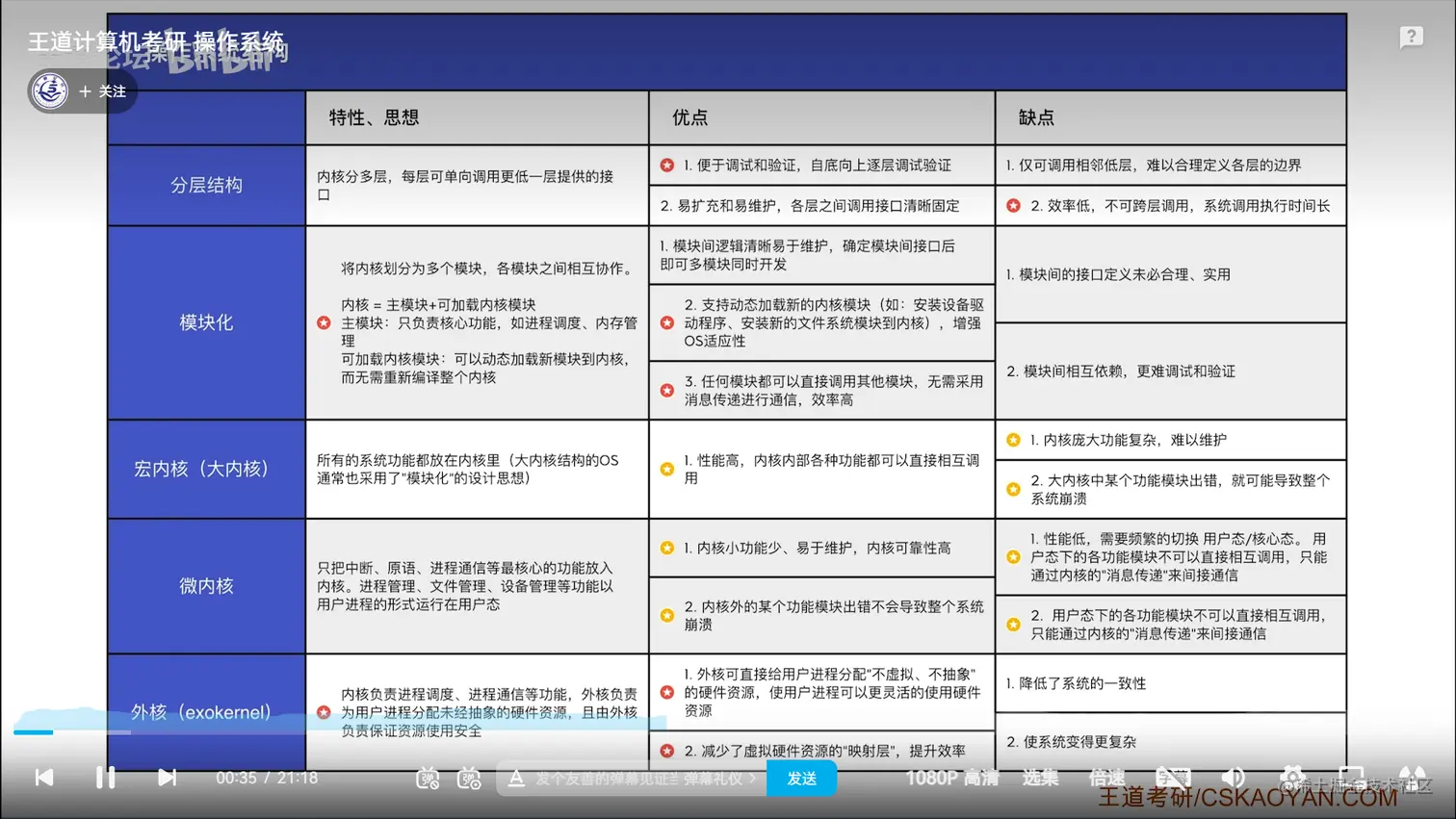Skip to the previous video

click(x=44, y=778)
